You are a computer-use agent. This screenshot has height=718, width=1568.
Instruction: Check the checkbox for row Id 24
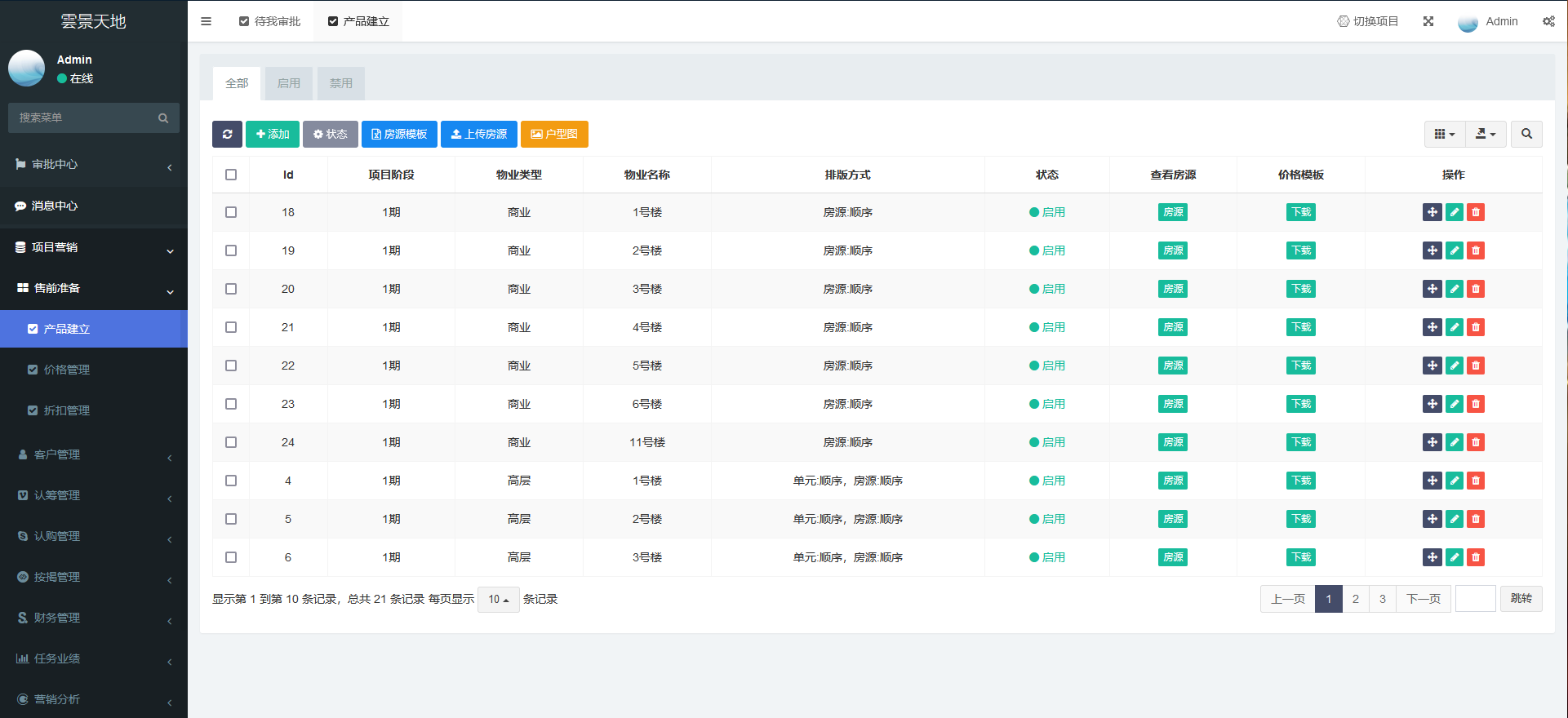(231, 442)
